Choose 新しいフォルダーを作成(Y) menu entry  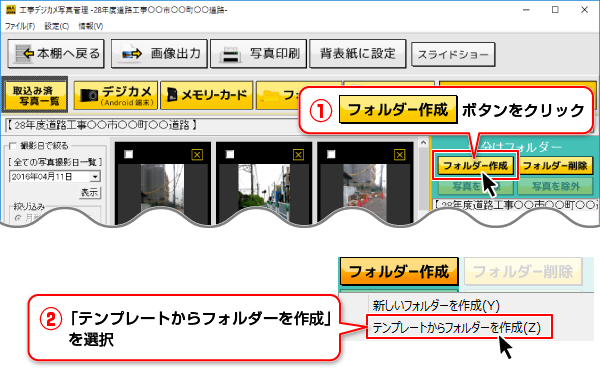436,305
